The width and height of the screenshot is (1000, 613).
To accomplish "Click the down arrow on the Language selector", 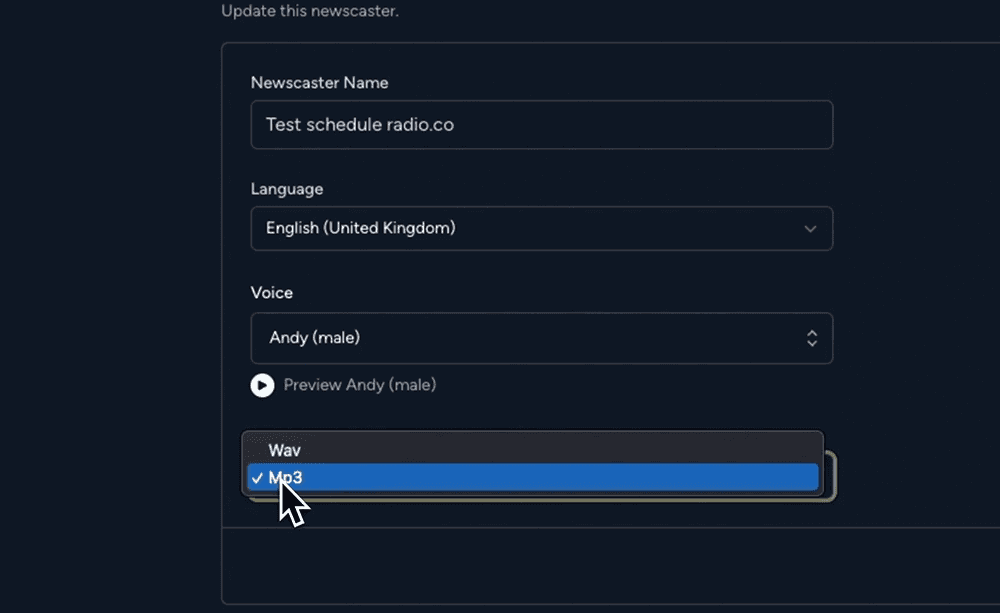I will click(x=811, y=228).
